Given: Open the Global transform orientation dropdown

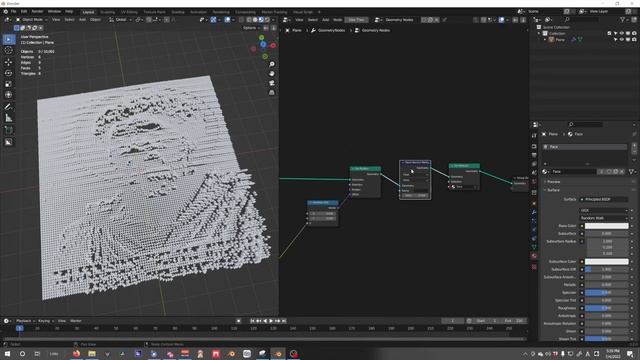Looking at the screenshot, I should 120,20.
